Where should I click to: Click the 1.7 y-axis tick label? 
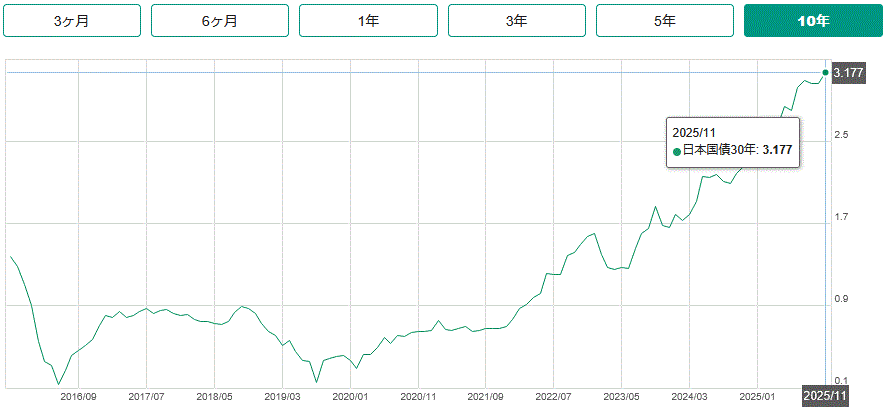point(841,217)
